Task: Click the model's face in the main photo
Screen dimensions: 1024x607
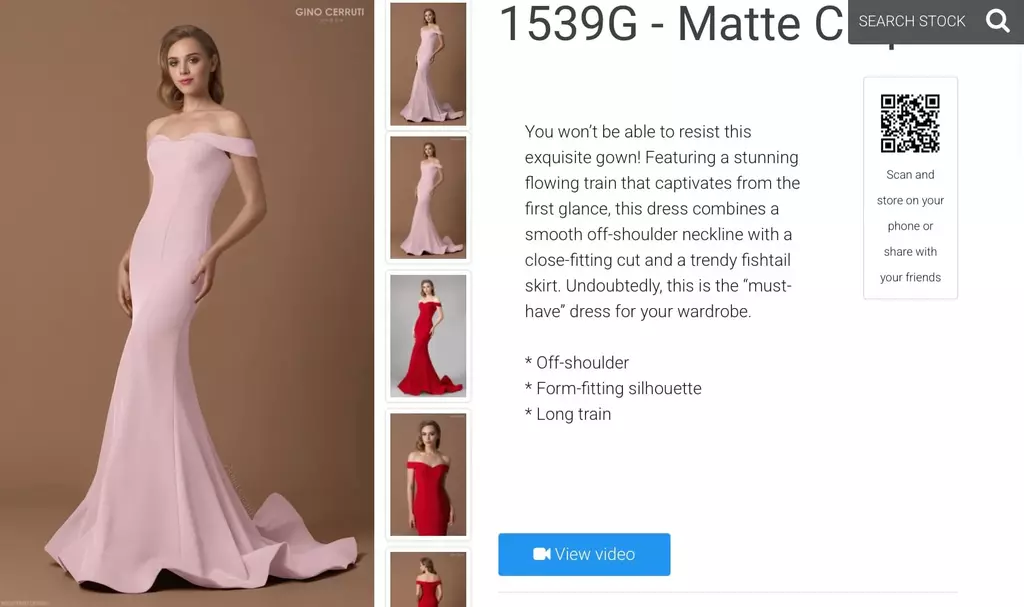Action: (189, 68)
